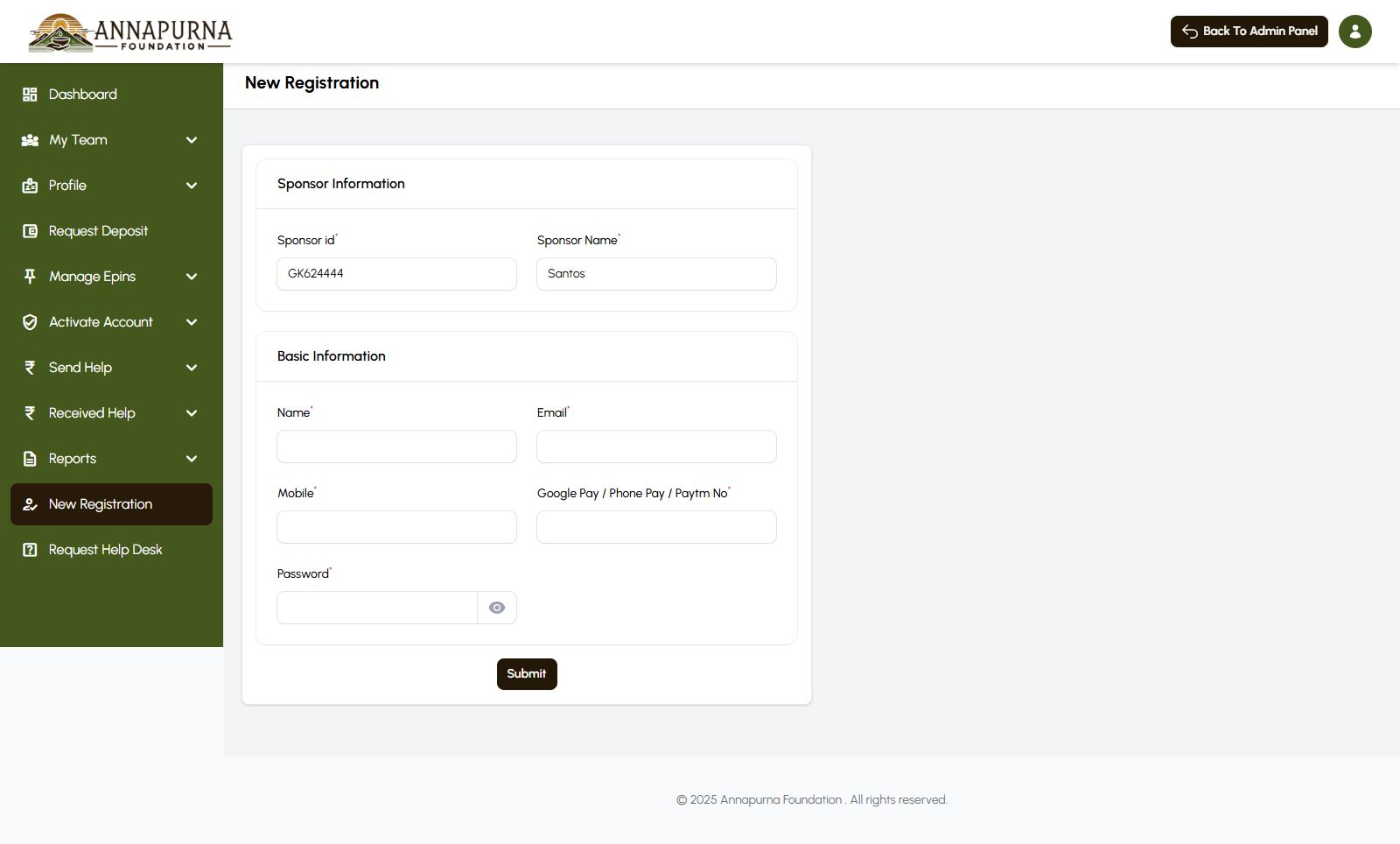Click the Annapurna Foundation logo
Viewport: 1400px width, 844px height.
click(130, 33)
